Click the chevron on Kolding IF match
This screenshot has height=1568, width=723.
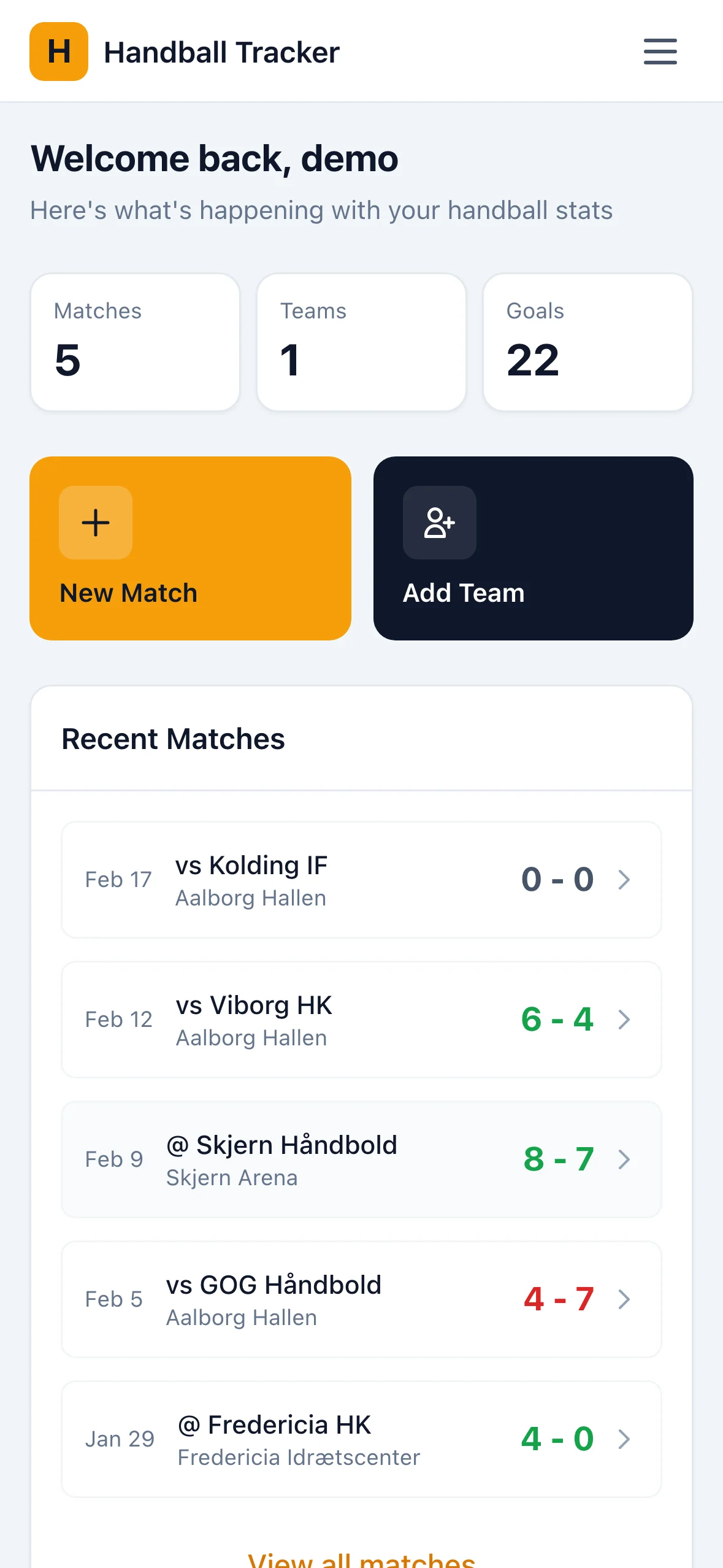[x=624, y=879]
